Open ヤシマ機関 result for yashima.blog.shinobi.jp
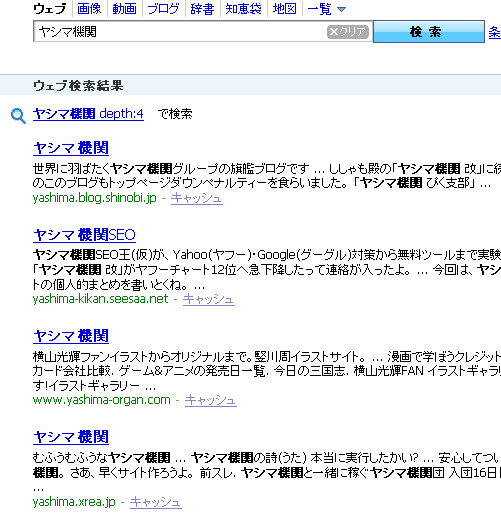The width and height of the screenshot is (501, 520). click(x=71, y=148)
